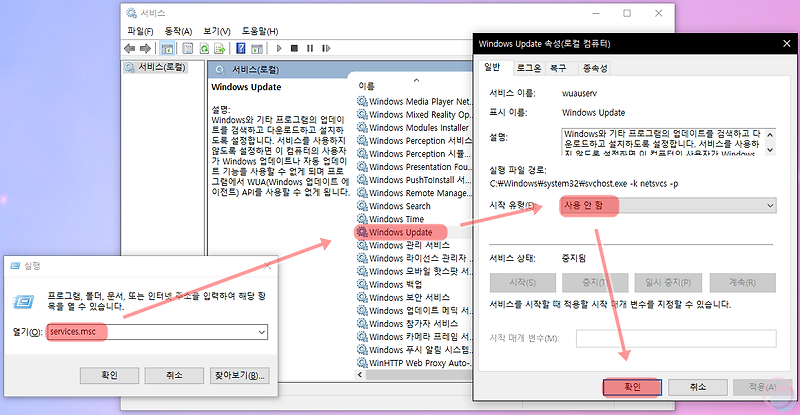The width and height of the screenshot is (800, 415).
Task: Open the blue Help toolbar icon
Action: coord(241,48)
